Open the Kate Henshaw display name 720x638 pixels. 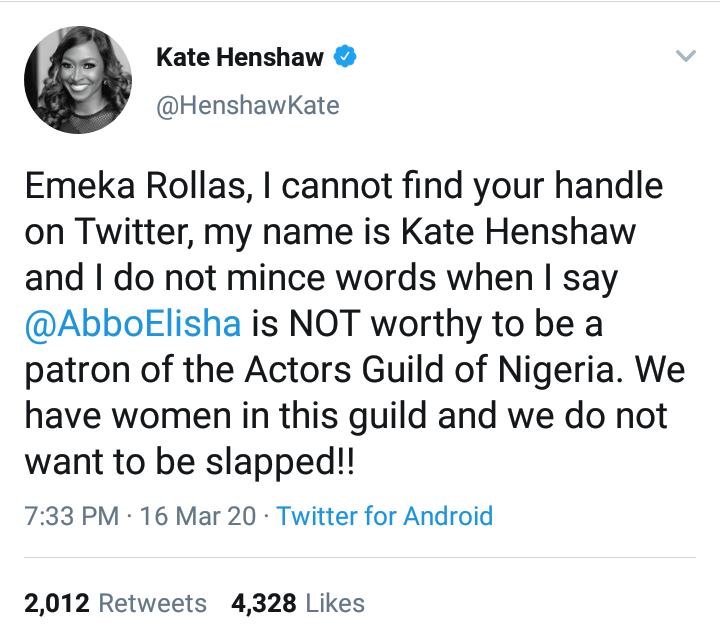(240, 57)
